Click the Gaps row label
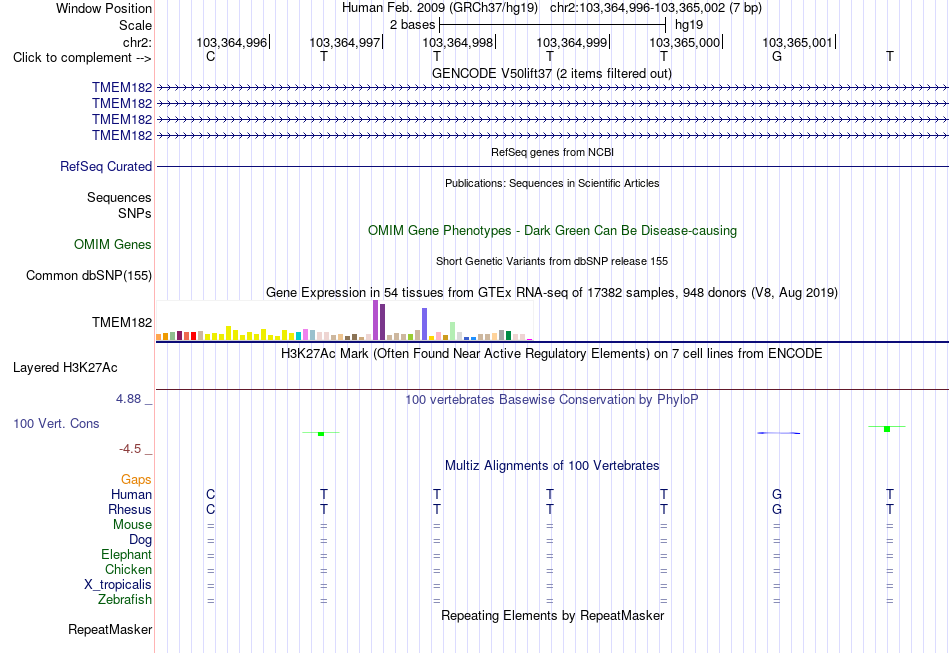The width and height of the screenshot is (950, 653). [136, 480]
